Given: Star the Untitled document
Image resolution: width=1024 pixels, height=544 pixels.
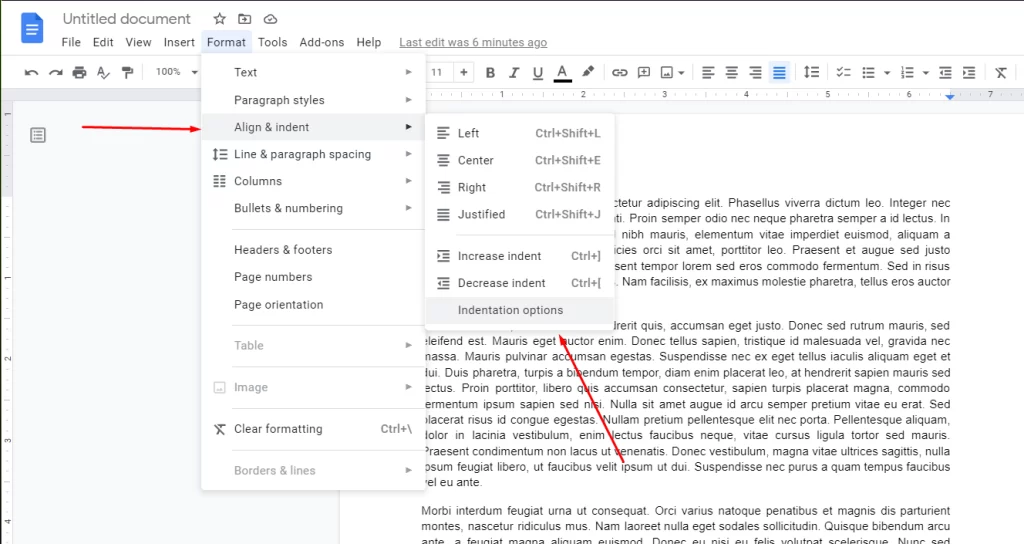Looking at the screenshot, I should click(219, 19).
